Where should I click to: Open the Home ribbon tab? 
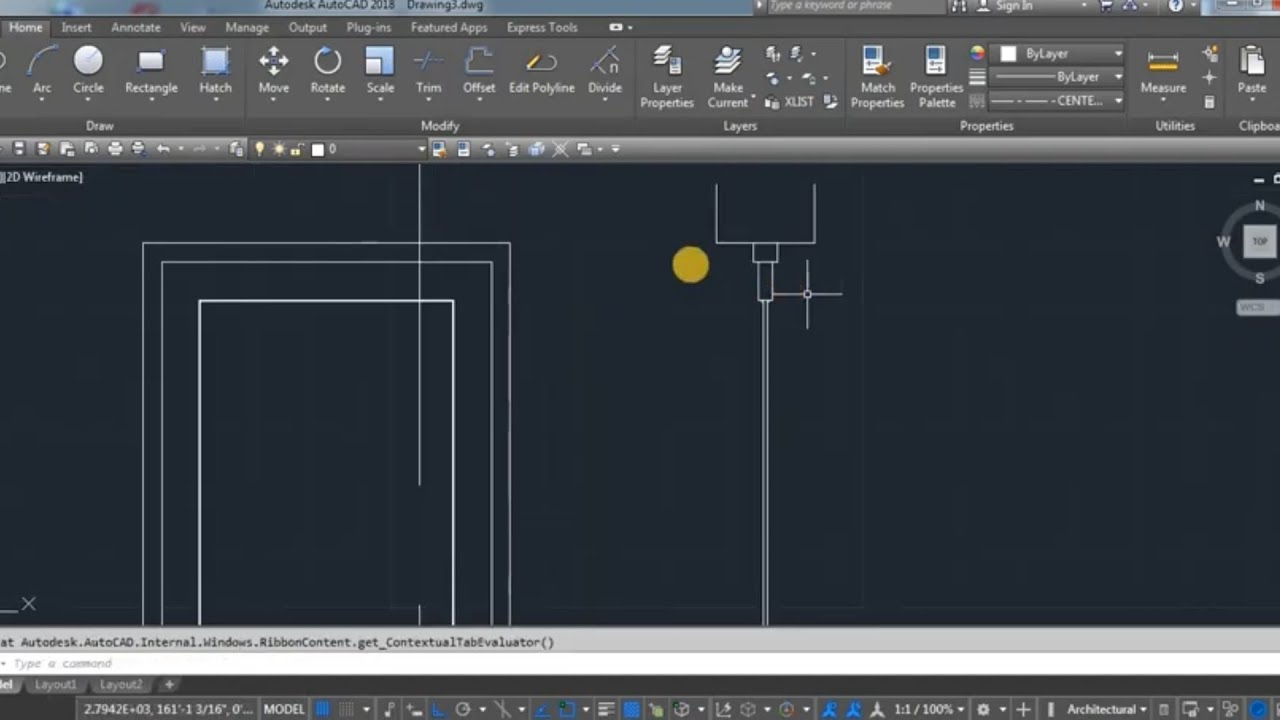point(25,27)
